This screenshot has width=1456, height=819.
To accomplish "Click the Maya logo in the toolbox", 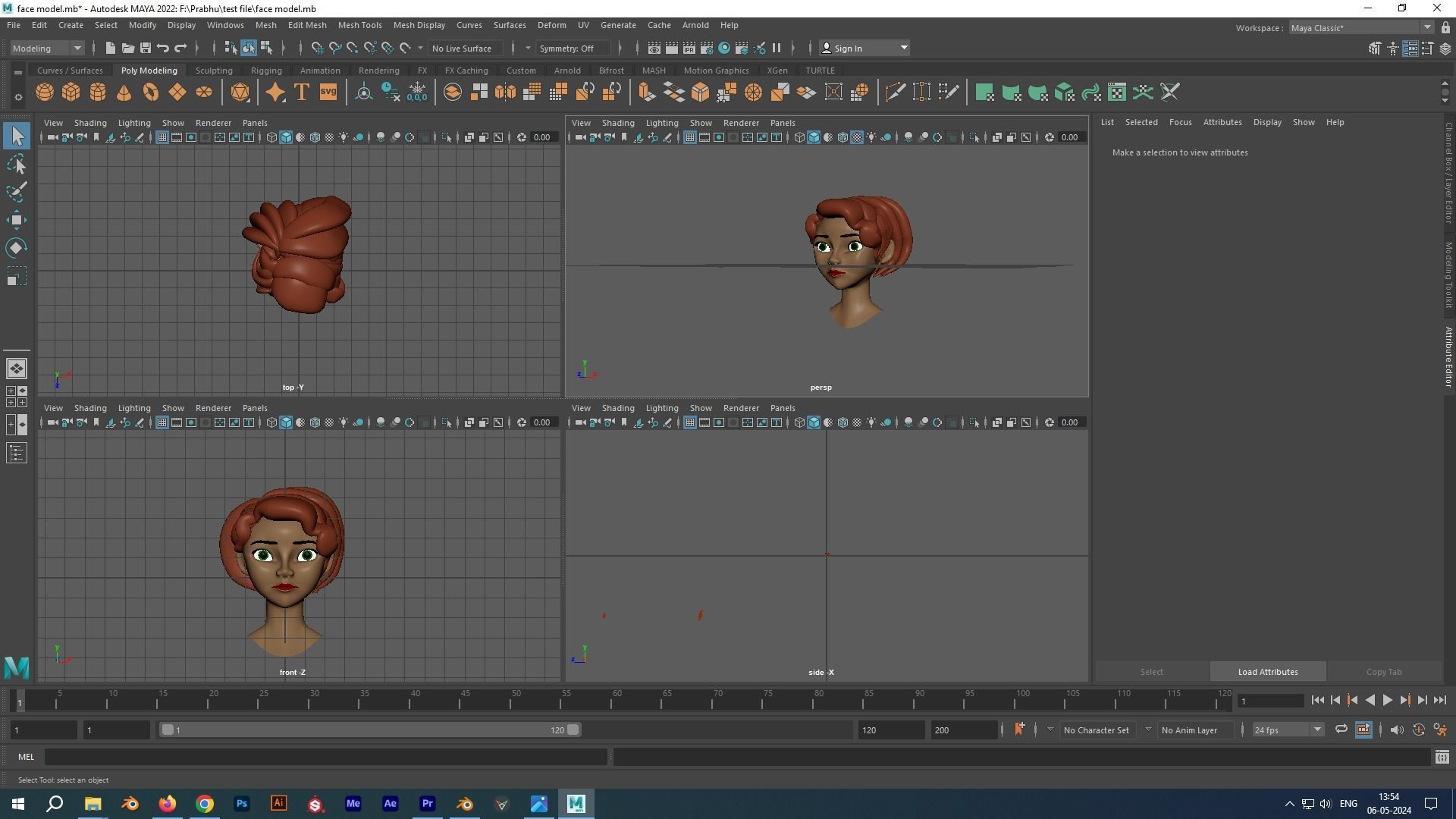I will [17, 667].
